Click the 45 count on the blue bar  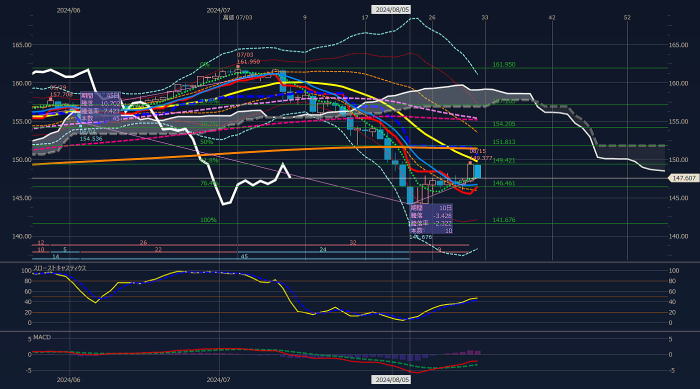[244, 257]
